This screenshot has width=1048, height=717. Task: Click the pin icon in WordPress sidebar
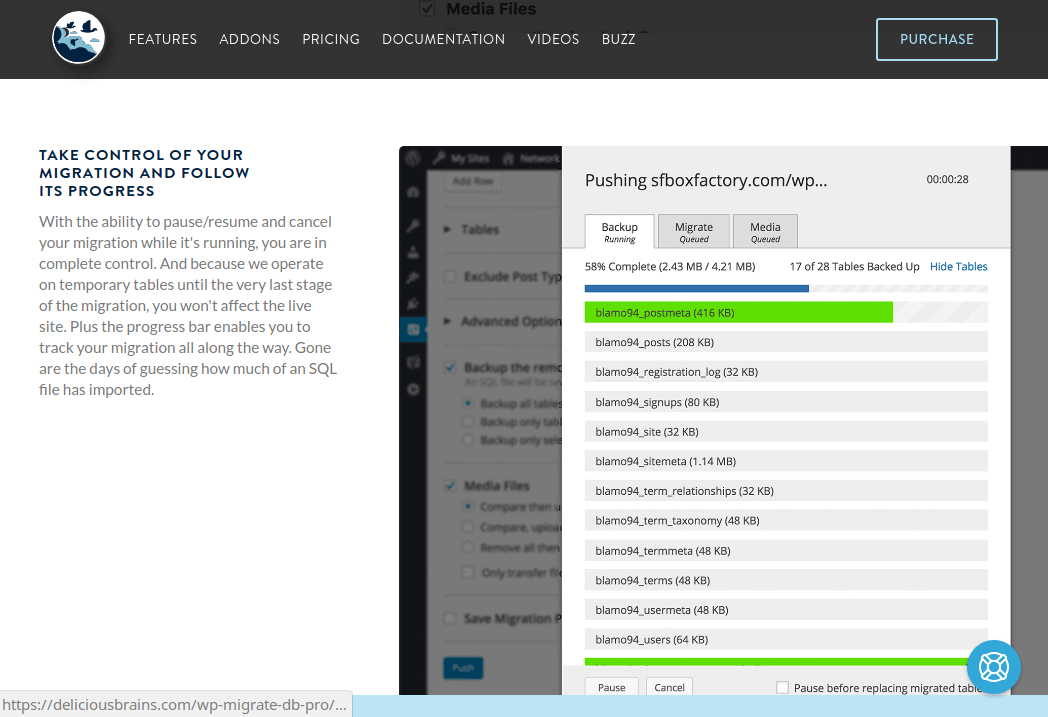pyautogui.click(x=413, y=277)
